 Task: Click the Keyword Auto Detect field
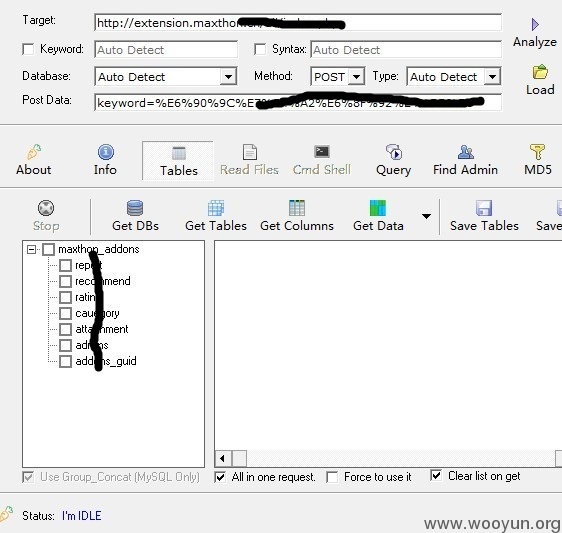coord(166,49)
